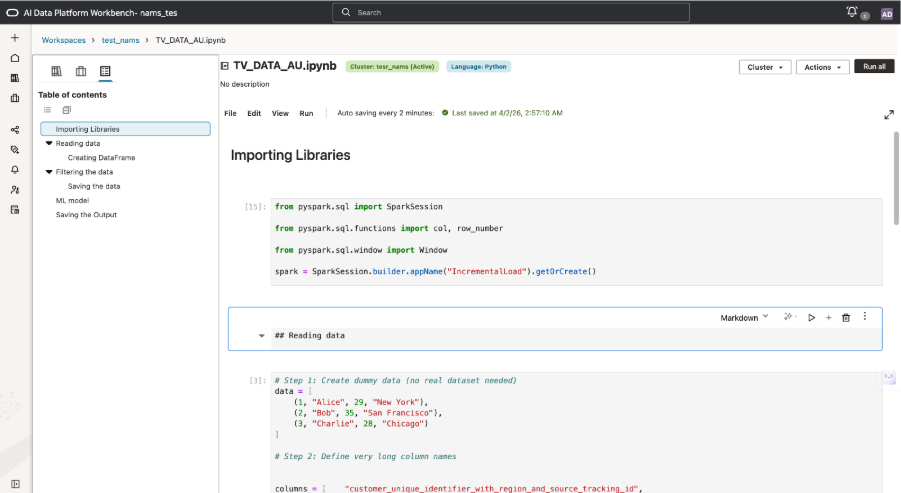Collapse the Reading data tree section
The image size is (901, 493).
click(49, 143)
